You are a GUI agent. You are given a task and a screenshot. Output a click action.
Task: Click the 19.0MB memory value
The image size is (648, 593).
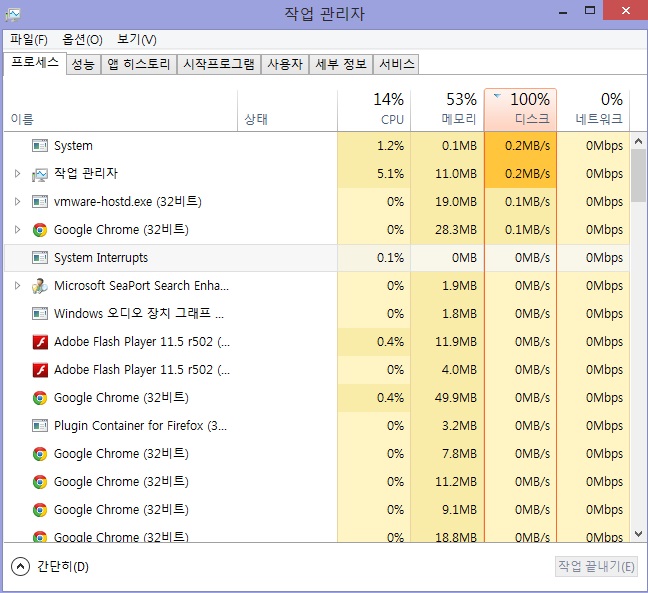tap(456, 202)
